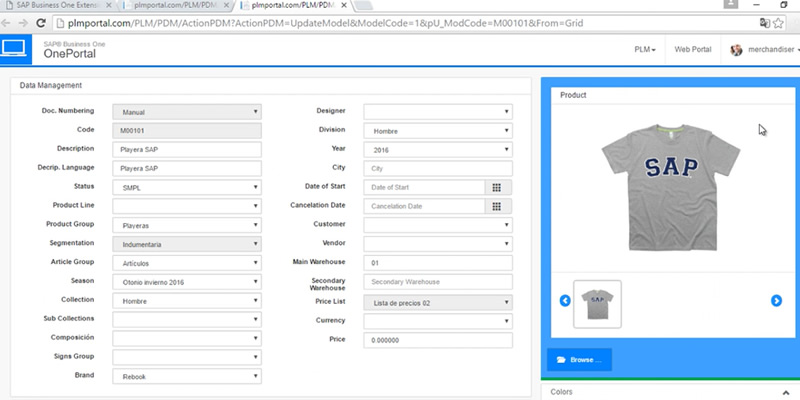Show the next product image
800x400 pixels.
point(776,301)
